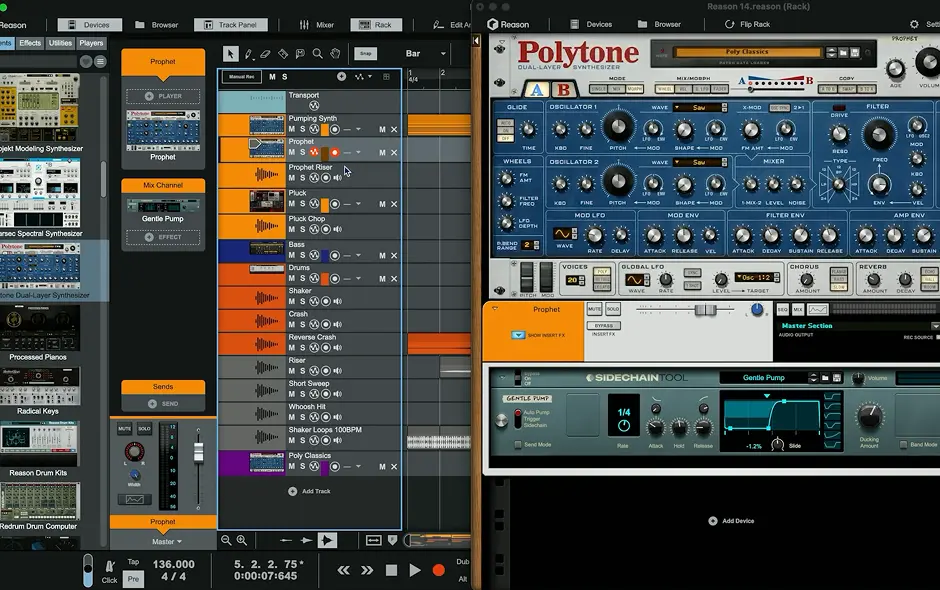Select the Mute (speech bubble) tool

tap(300, 54)
